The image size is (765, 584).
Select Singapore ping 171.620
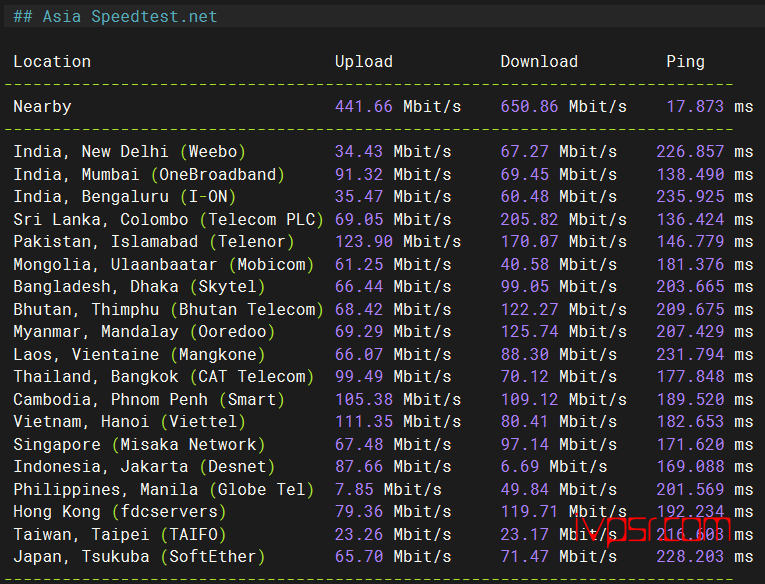690,444
